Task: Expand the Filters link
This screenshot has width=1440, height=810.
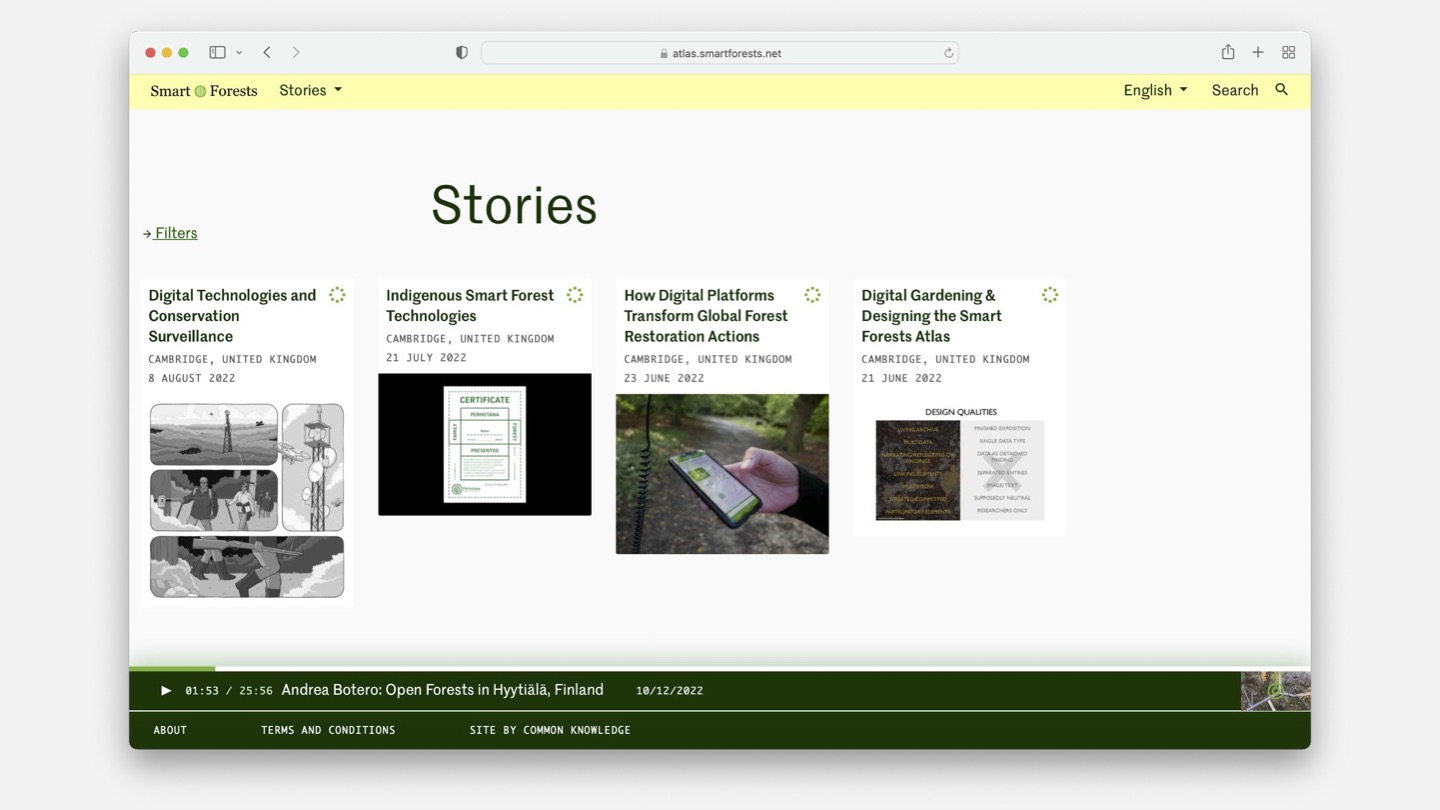Action: (170, 233)
